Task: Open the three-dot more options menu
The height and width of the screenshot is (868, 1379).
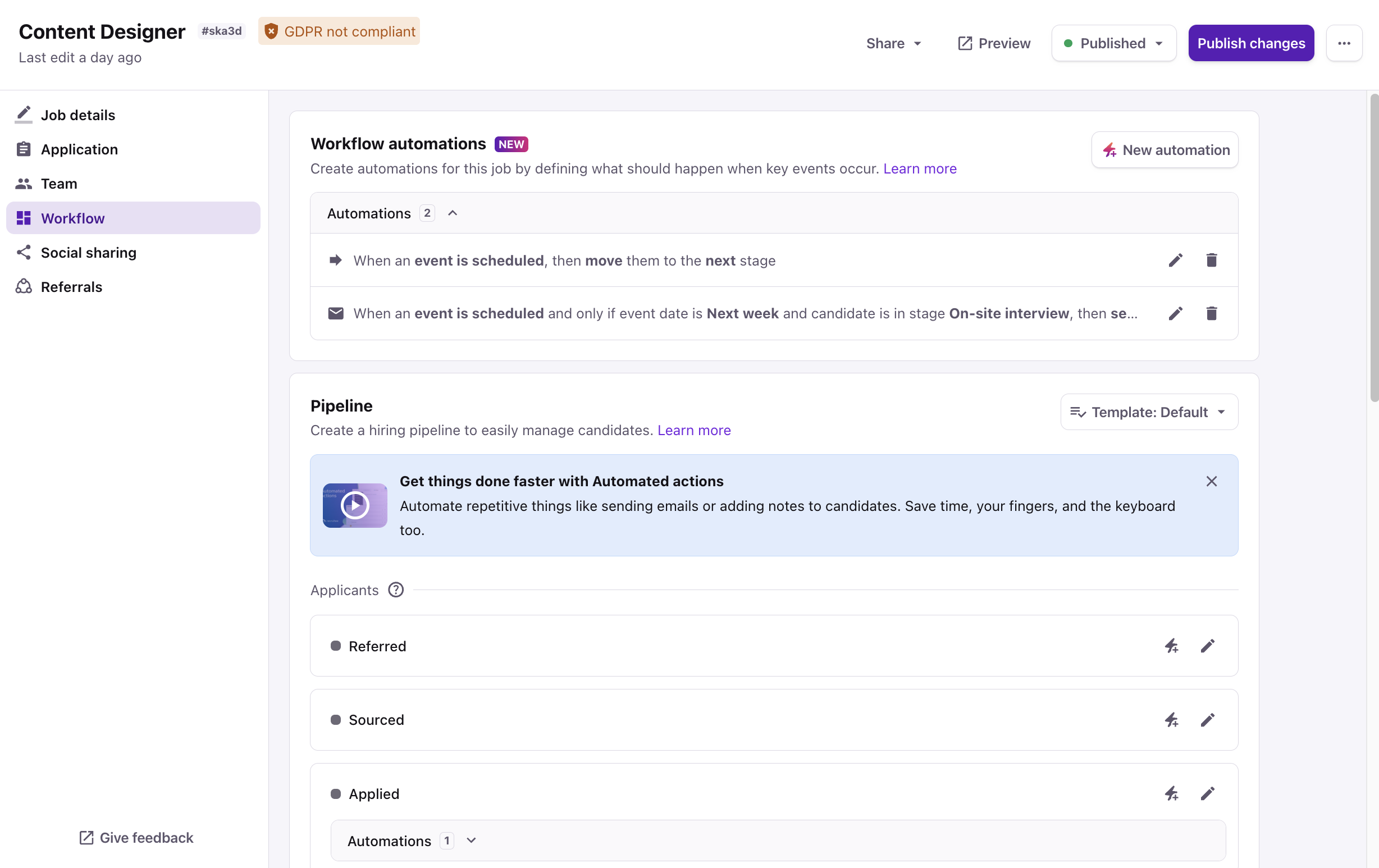Action: tap(1344, 43)
